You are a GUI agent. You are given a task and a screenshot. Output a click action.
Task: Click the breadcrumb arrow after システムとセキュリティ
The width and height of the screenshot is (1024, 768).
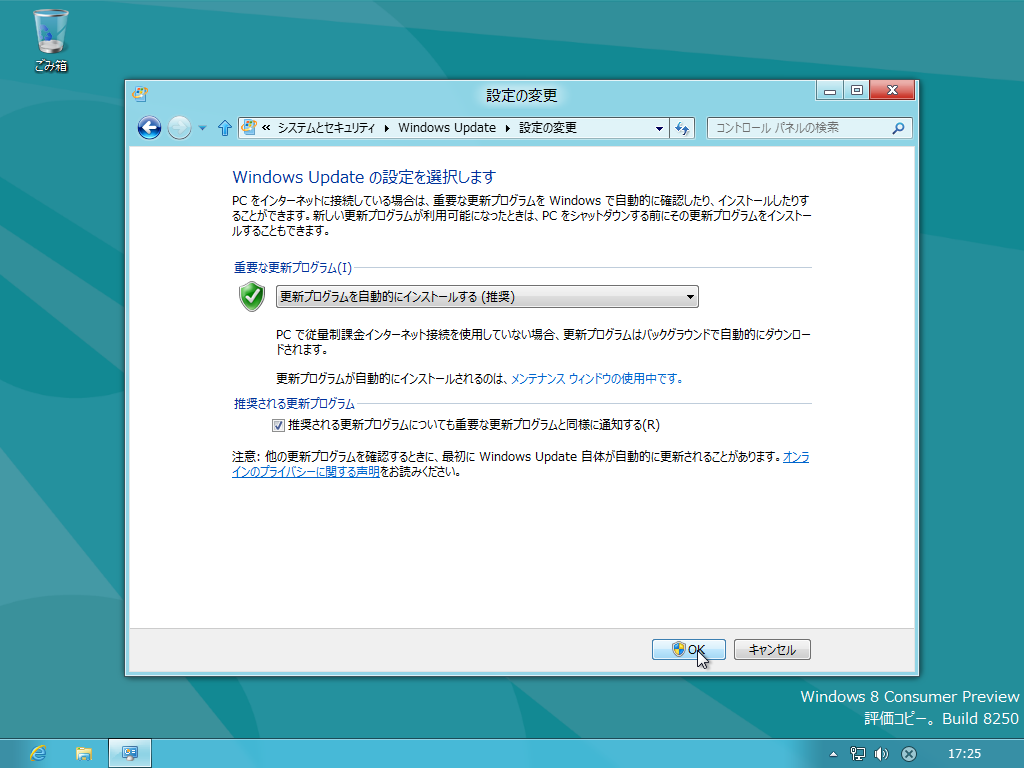point(387,128)
